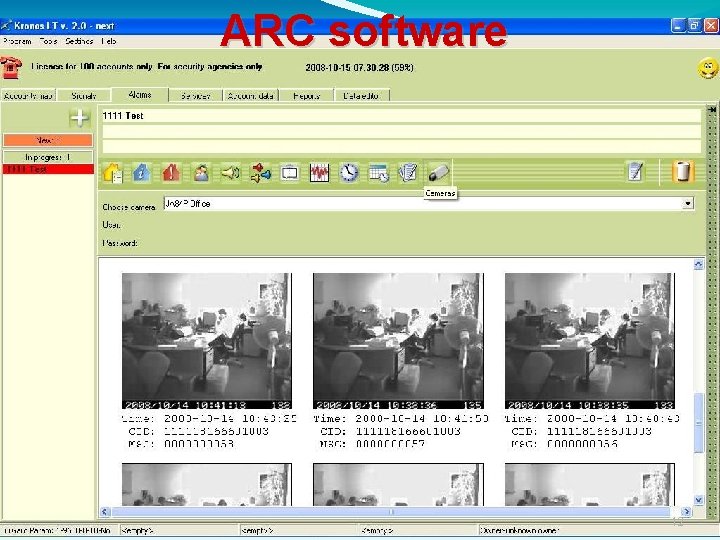Click the green plus add icon
Screen dimensions: 720x540
coord(79,118)
